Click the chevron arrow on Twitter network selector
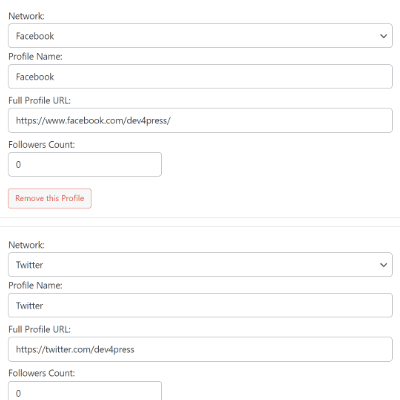Screen dimensions: 400x400 (384, 265)
